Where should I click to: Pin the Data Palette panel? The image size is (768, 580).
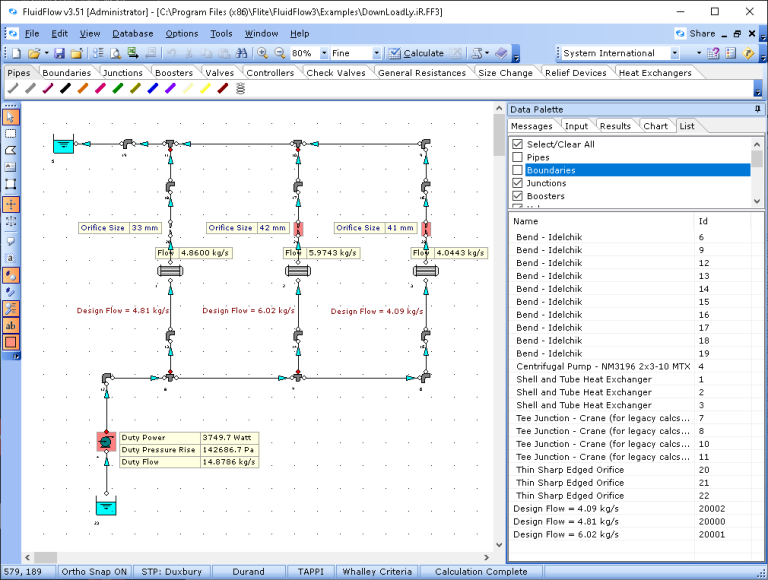click(758, 109)
